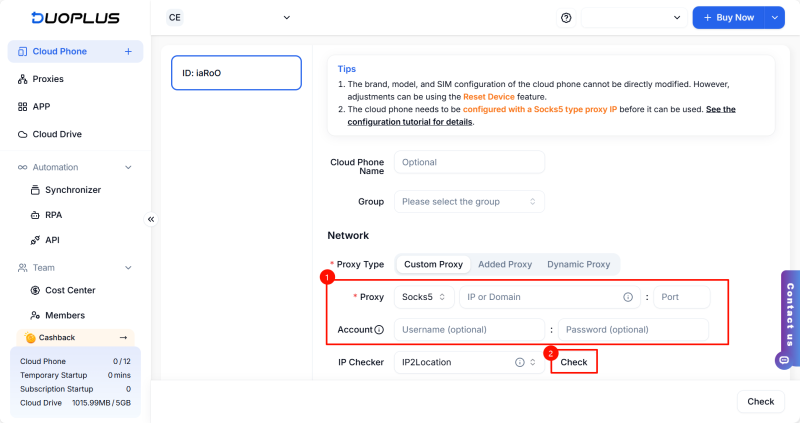Click the blue Buy Now button
Viewport: 800px width, 423px height.
click(x=727, y=18)
